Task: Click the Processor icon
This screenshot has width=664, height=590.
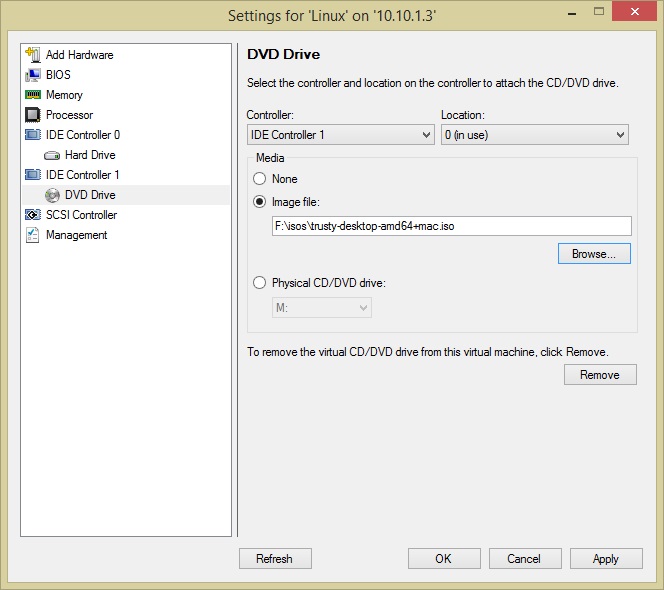Action: coord(33,115)
